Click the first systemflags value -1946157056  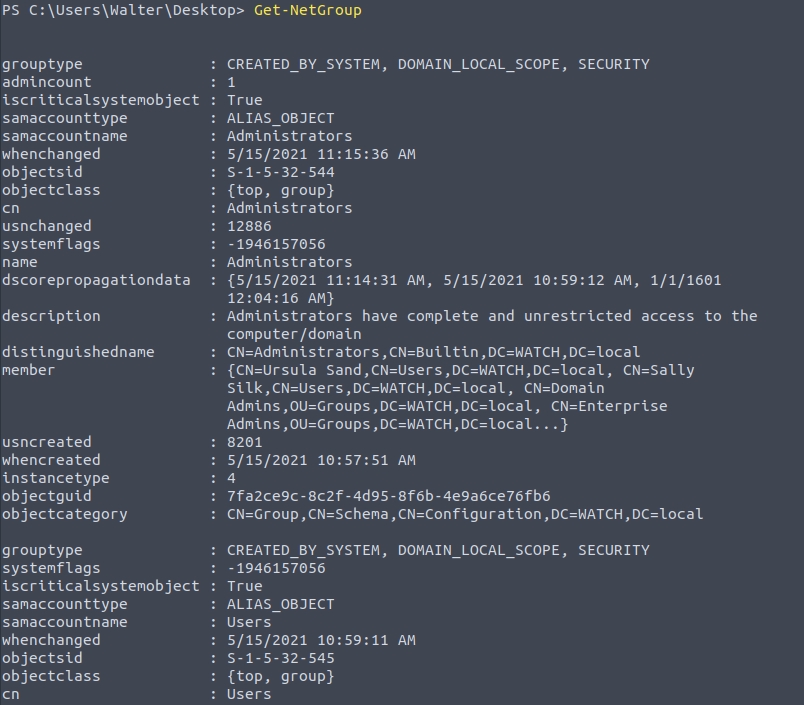(x=276, y=244)
